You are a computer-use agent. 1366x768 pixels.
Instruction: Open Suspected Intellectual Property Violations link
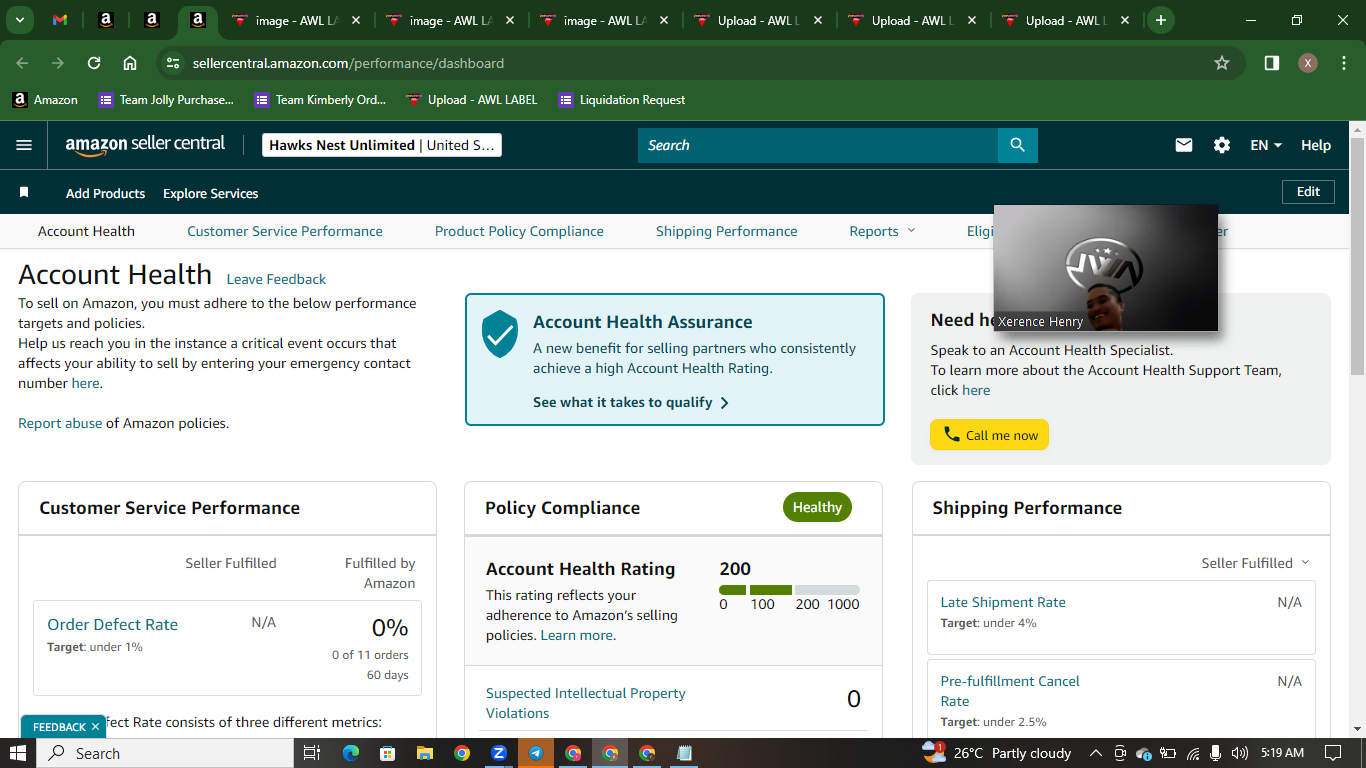click(x=586, y=703)
